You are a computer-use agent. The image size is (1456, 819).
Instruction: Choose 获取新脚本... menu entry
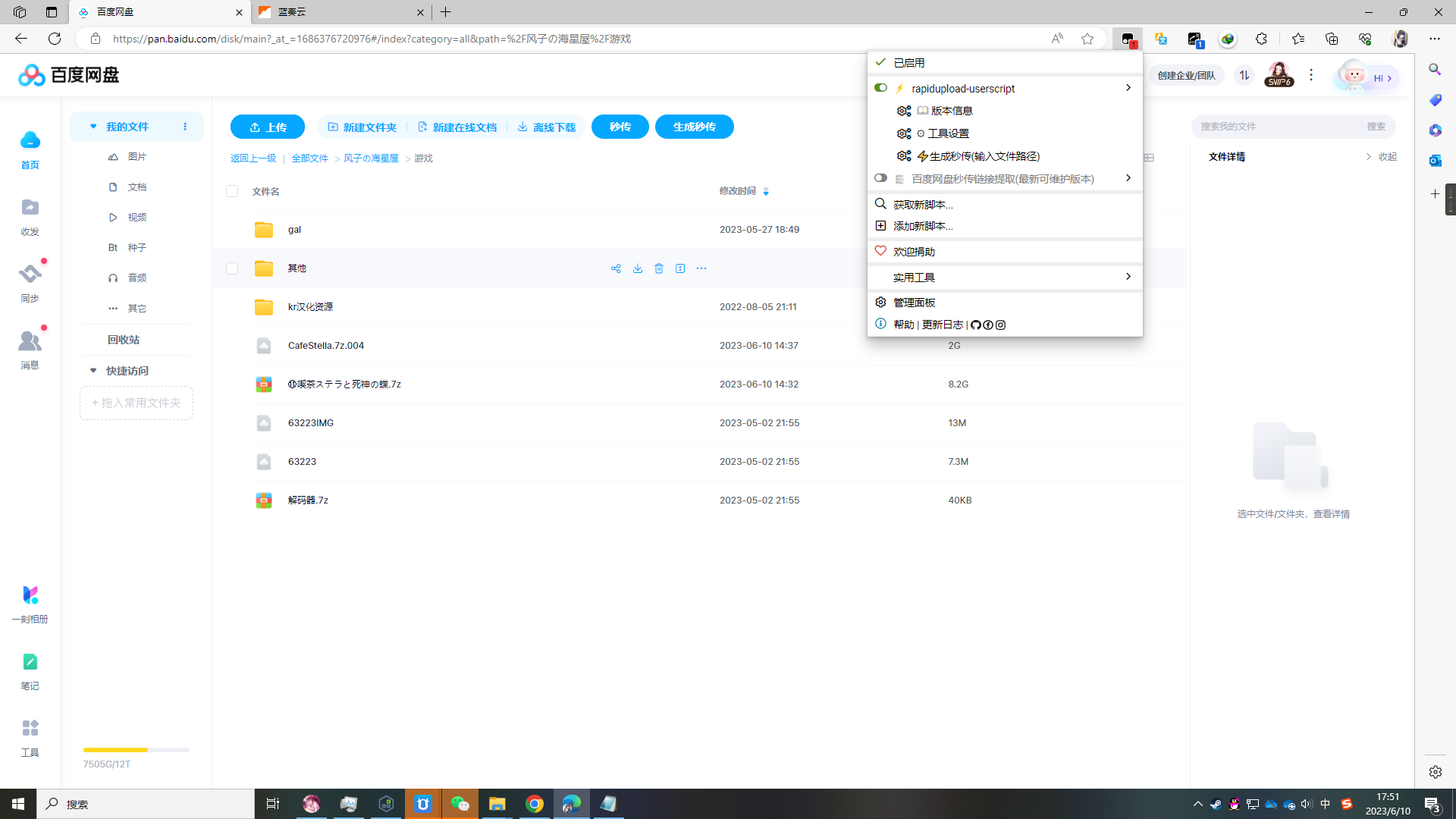(x=922, y=205)
